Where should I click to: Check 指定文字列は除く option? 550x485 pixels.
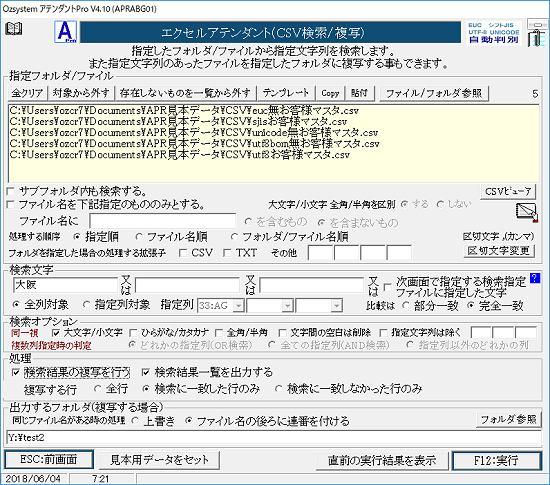[383, 332]
